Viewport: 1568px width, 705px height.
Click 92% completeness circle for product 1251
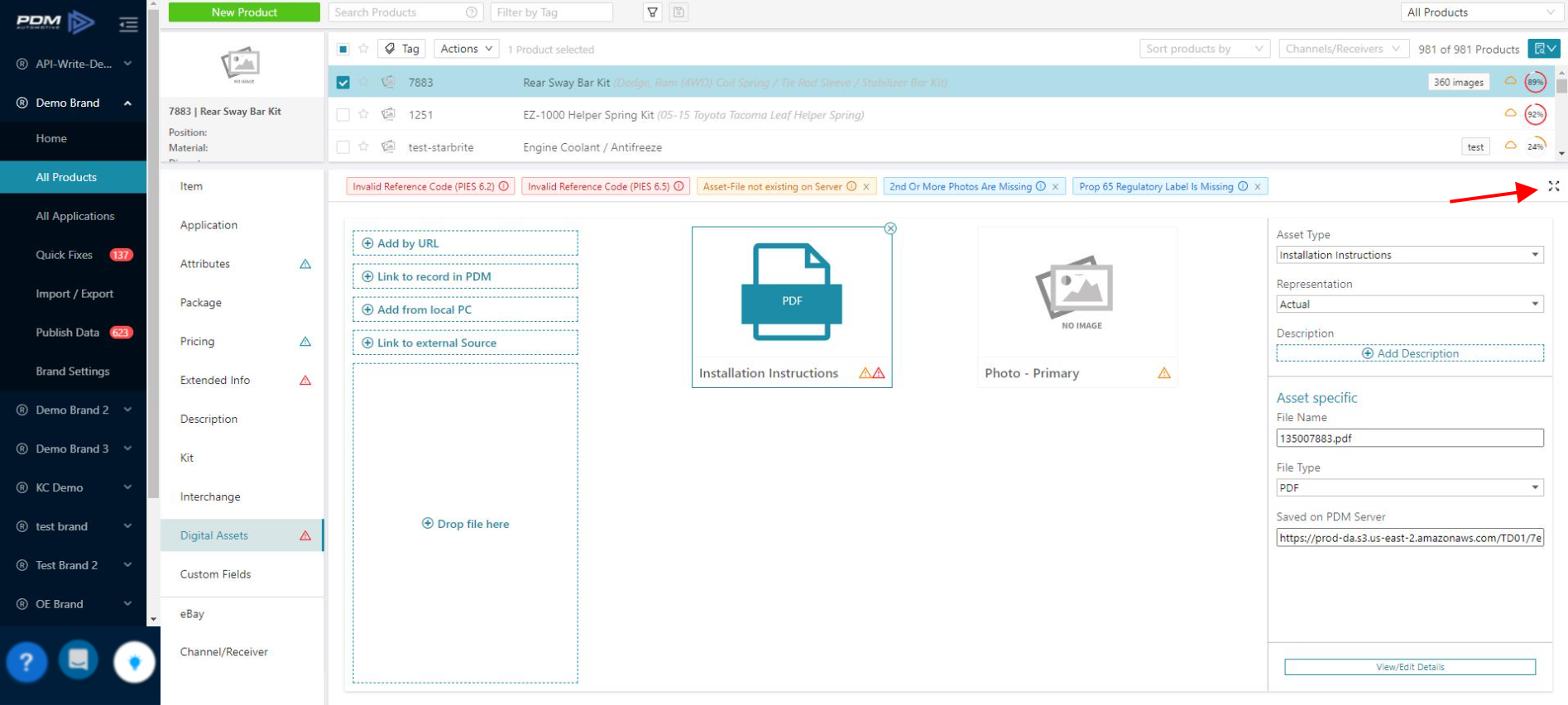coord(1536,114)
